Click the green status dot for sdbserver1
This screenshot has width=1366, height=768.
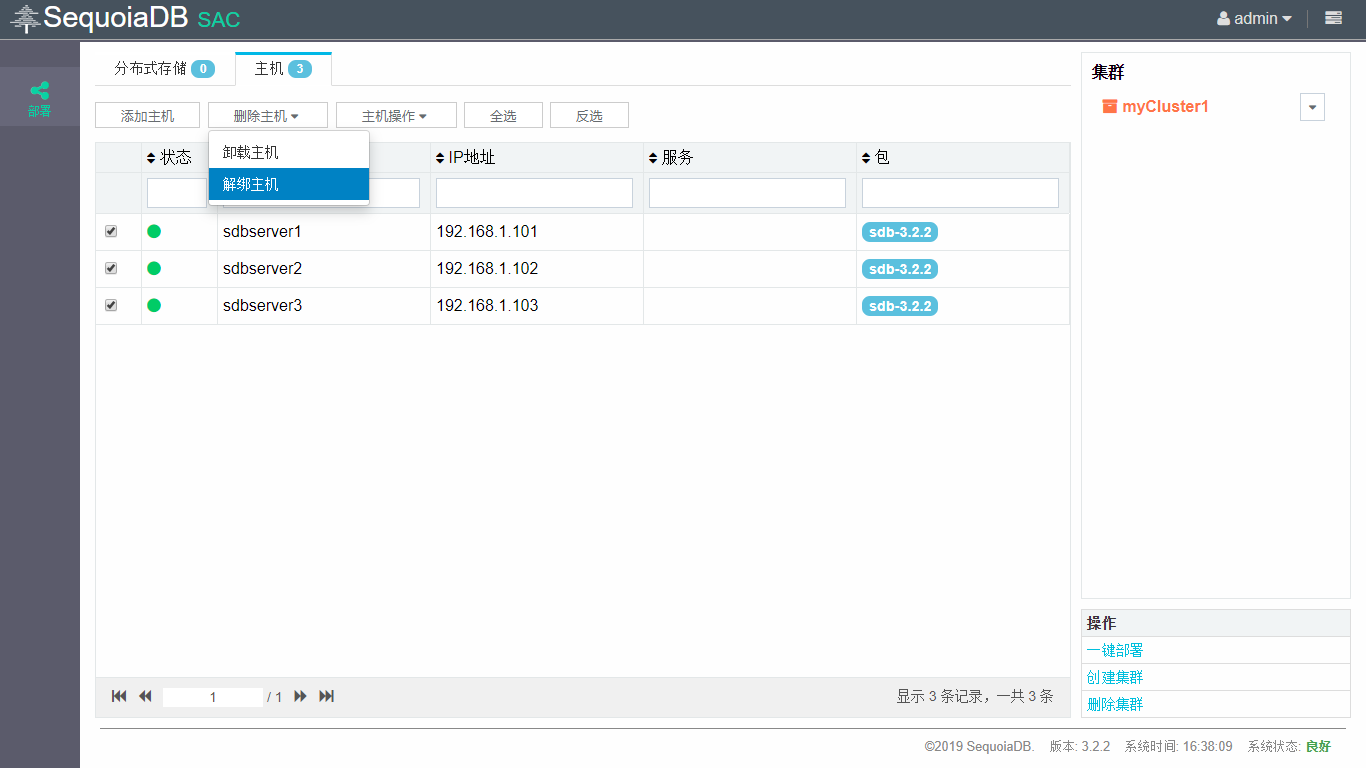(x=154, y=231)
